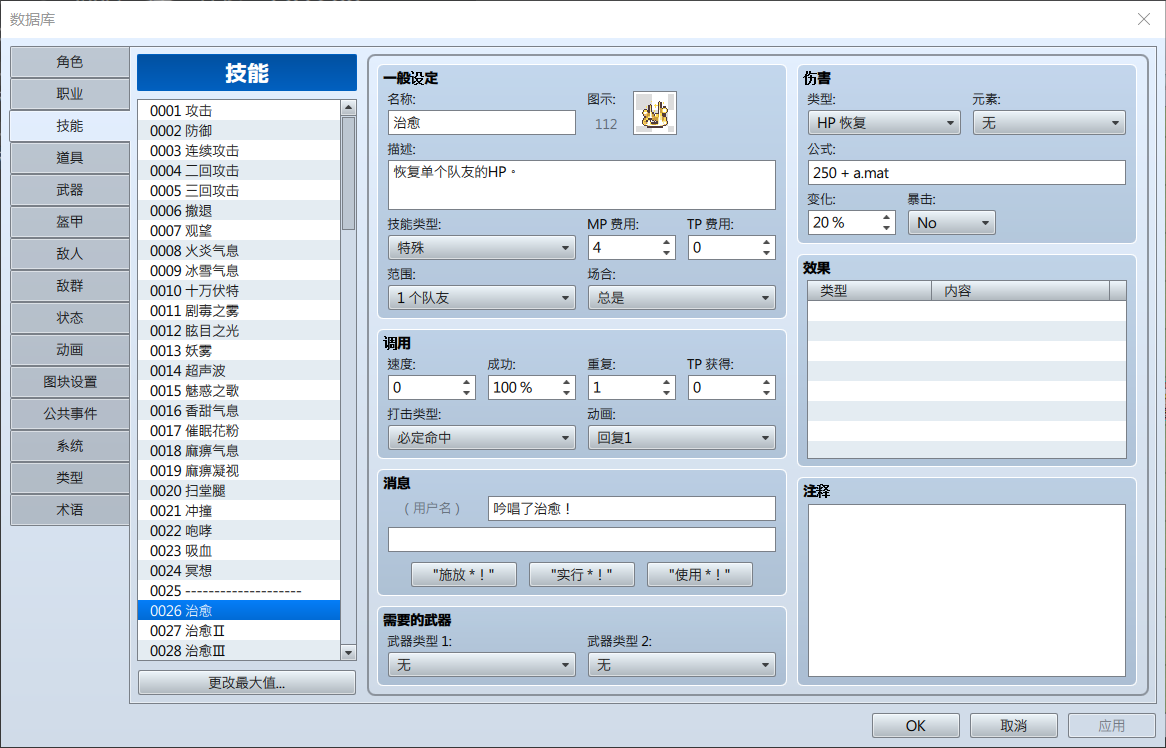Open the 职业 (Classes) tab
The height and width of the screenshot is (748, 1166).
click(x=70, y=94)
